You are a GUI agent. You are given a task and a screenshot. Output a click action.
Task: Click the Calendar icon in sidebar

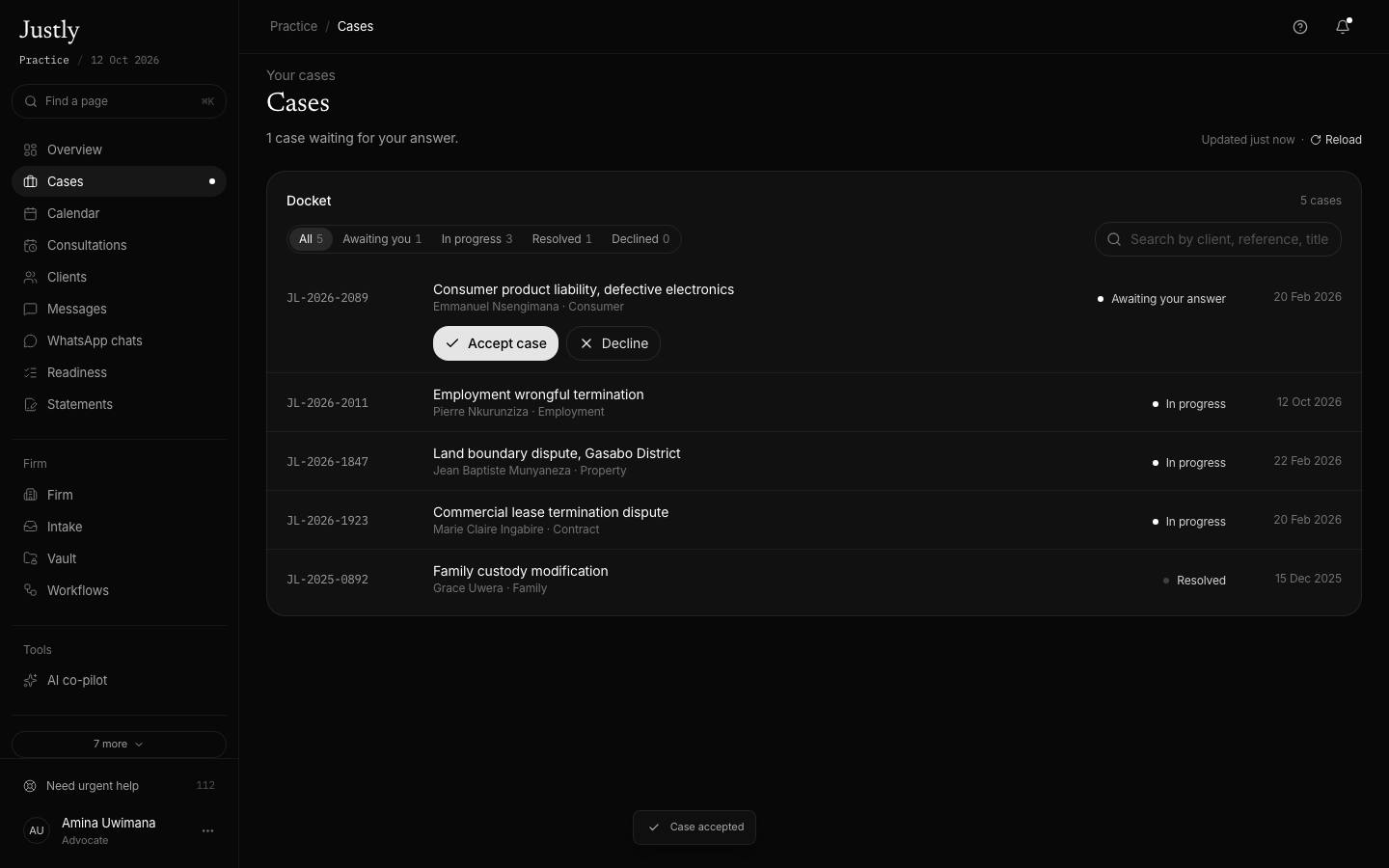(x=31, y=213)
